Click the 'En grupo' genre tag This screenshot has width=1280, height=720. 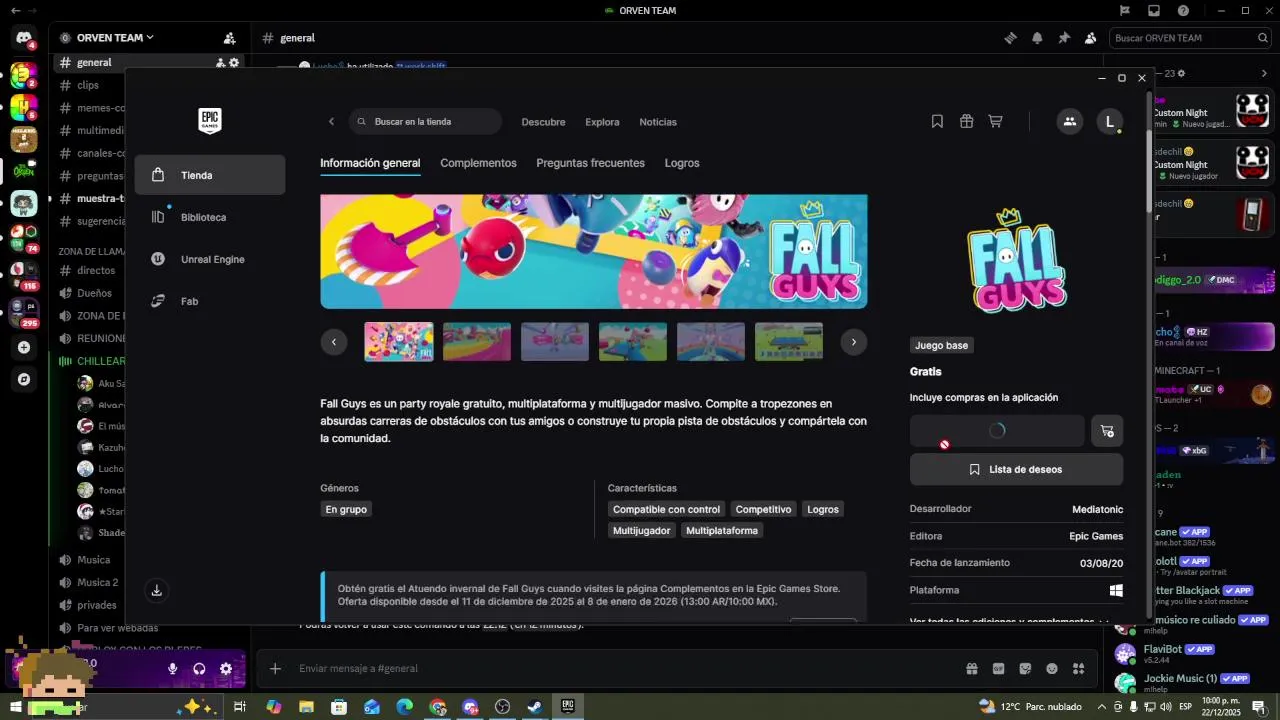(346, 509)
